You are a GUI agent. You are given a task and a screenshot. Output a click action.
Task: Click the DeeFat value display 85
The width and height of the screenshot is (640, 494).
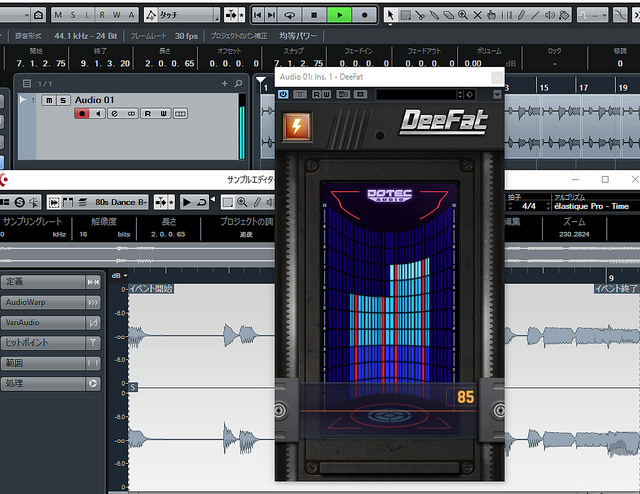point(465,397)
